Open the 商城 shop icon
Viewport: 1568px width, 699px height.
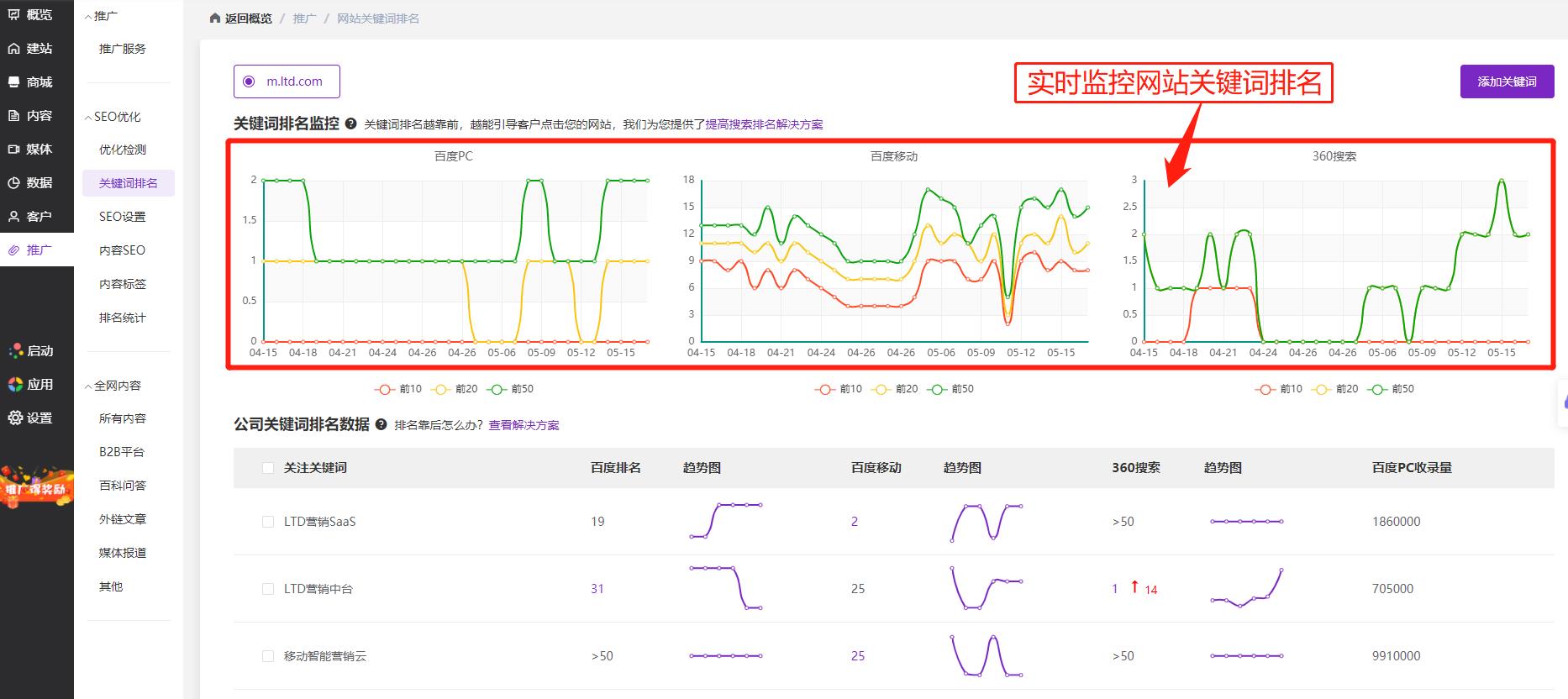(x=14, y=82)
